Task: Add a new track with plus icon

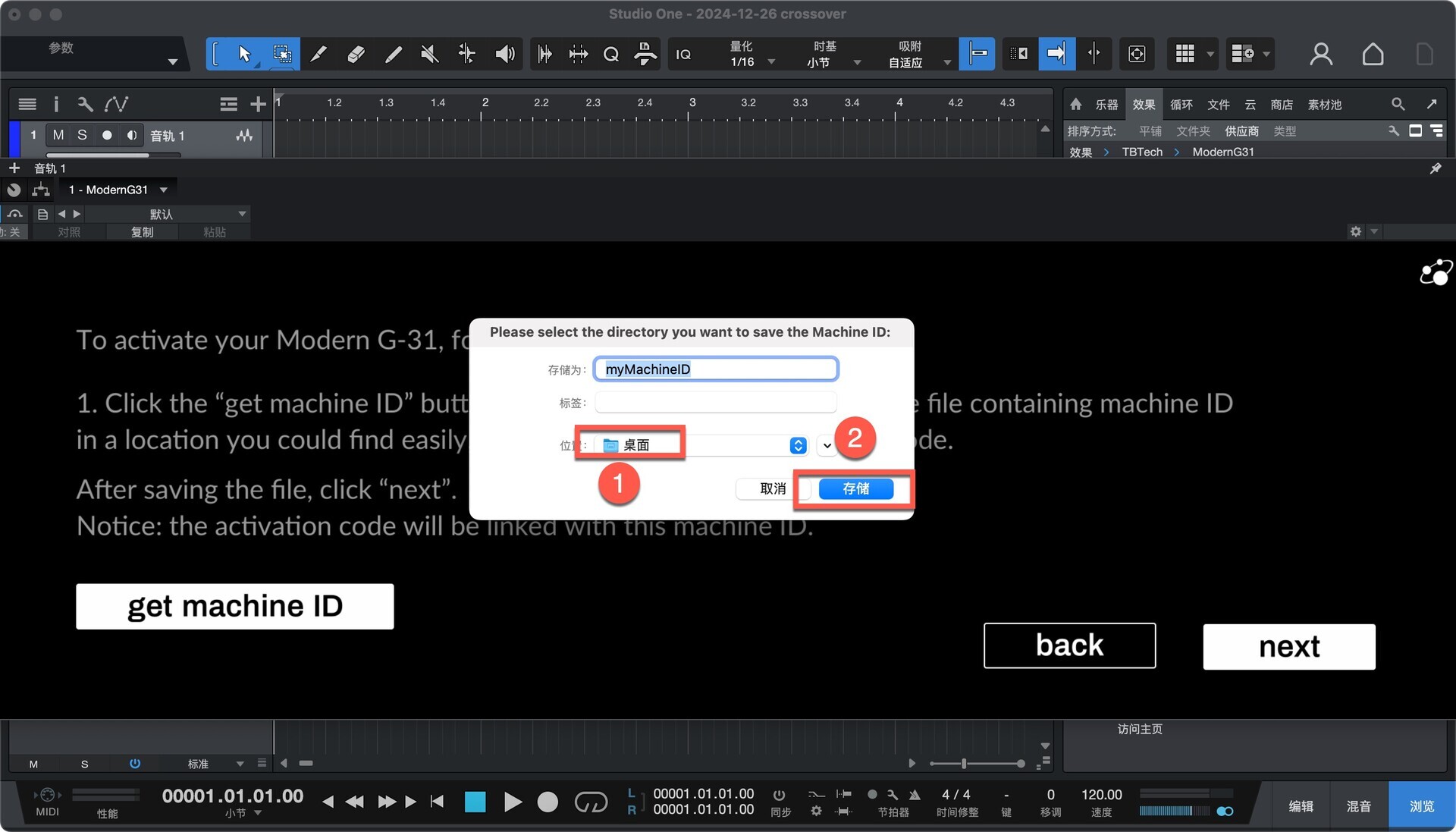Action: point(258,104)
